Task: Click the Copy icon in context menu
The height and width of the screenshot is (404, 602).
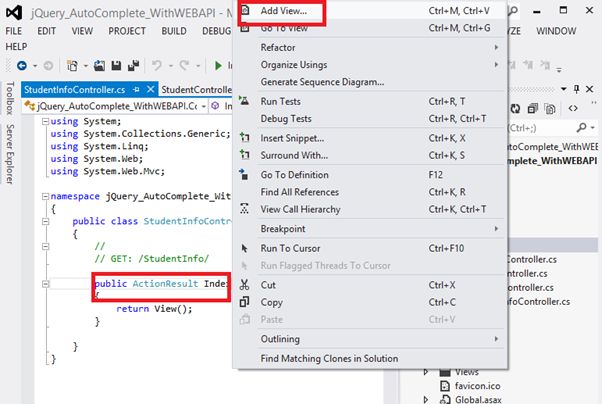Action: point(244,302)
